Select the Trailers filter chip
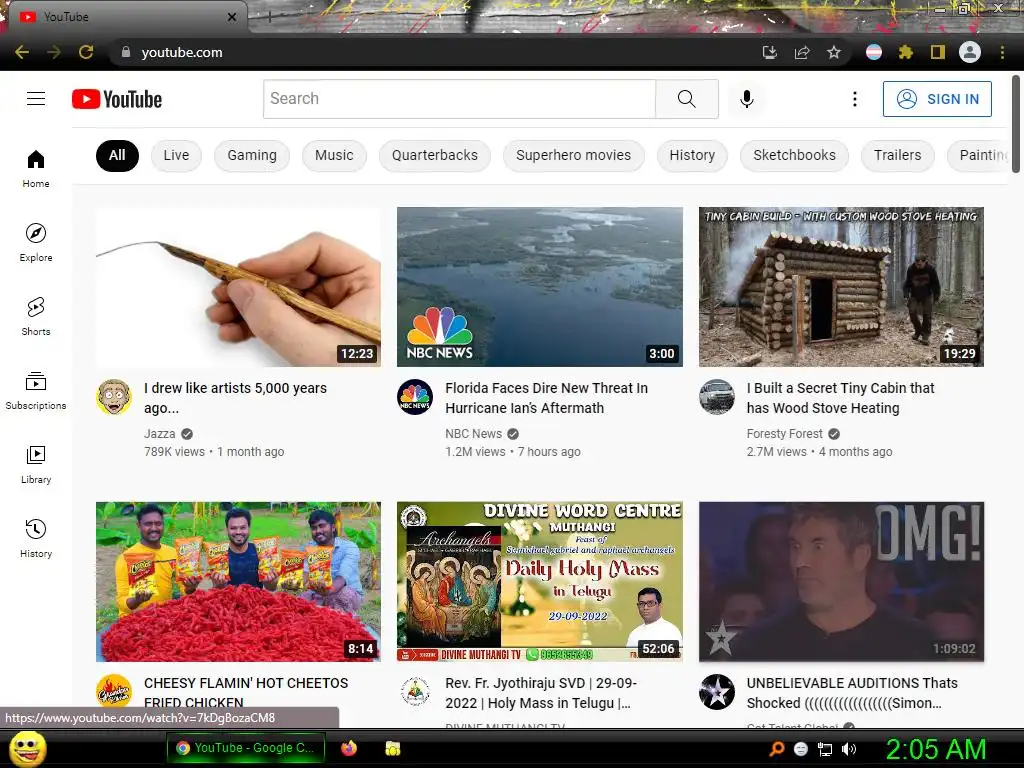Screen dimensions: 1024x768 (x=897, y=155)
